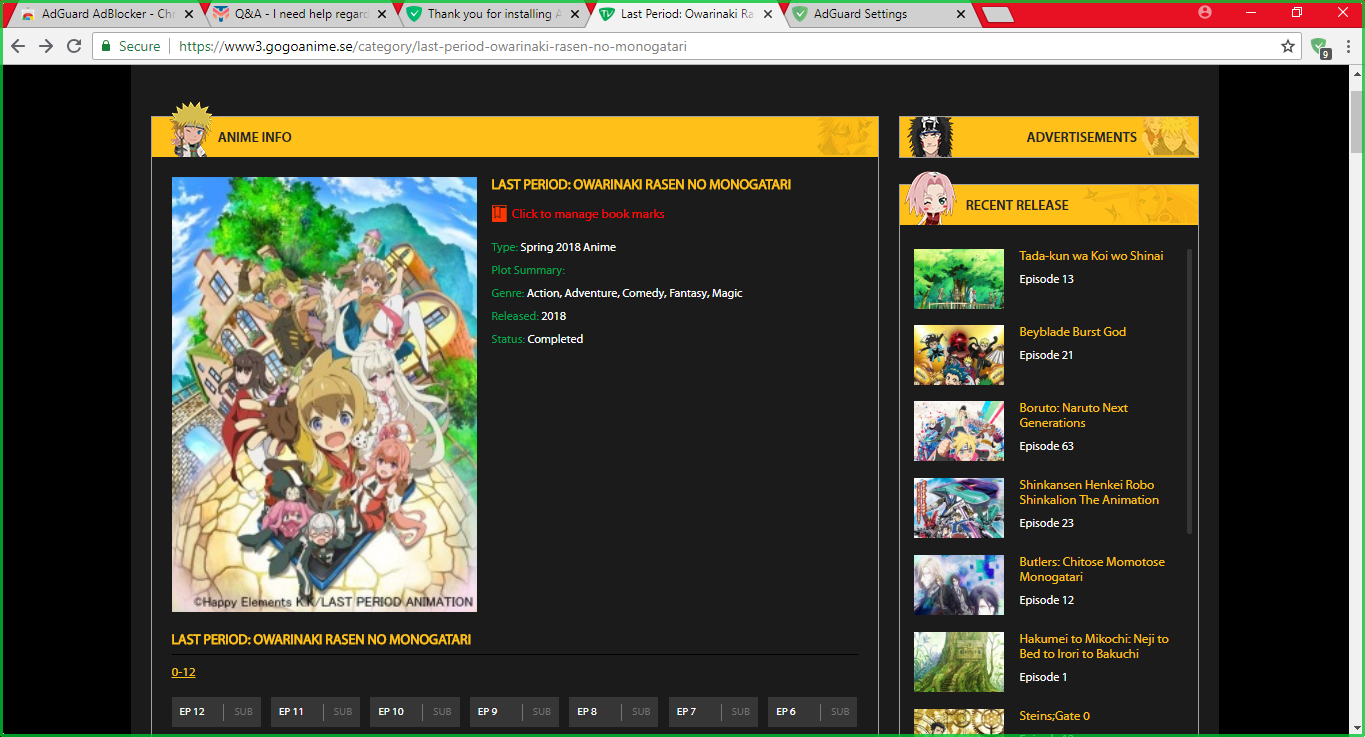Screen dimensions: 1365x737
Task: Open Steins;Gate 0 link
Action: [1054, 716]
